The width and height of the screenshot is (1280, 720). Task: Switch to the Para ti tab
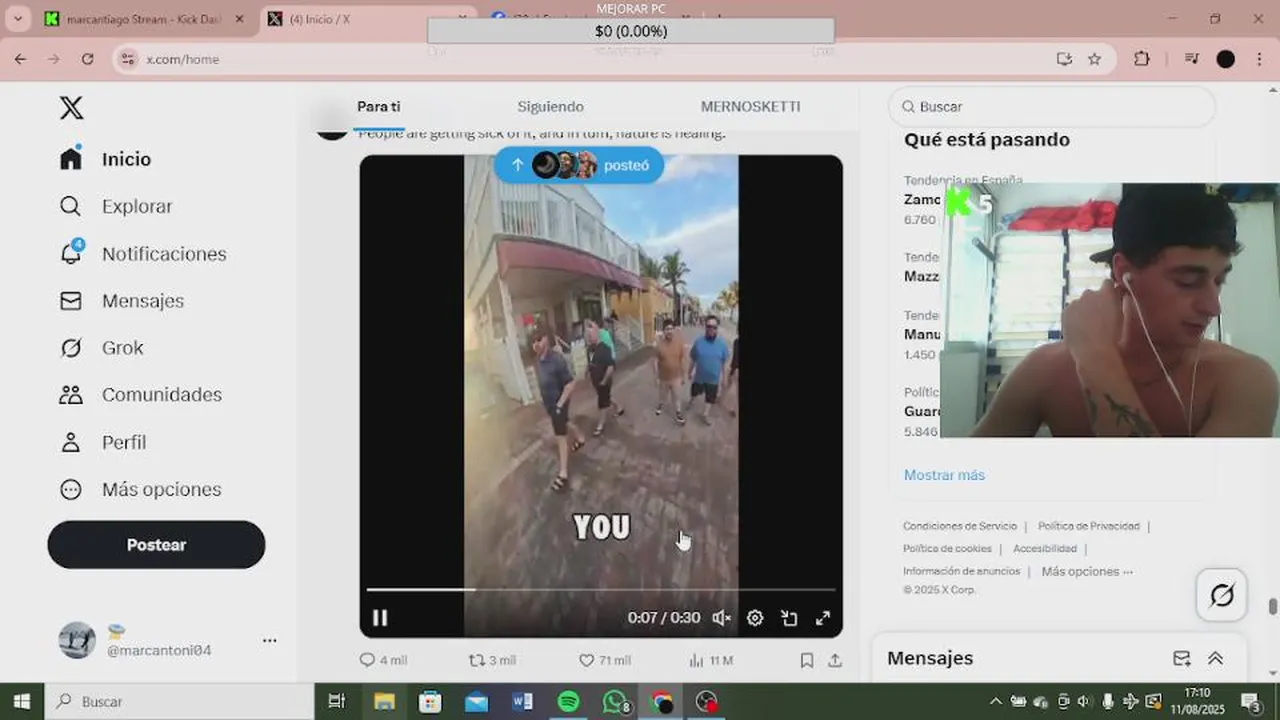pyautogui.click(x=379, y=107)
